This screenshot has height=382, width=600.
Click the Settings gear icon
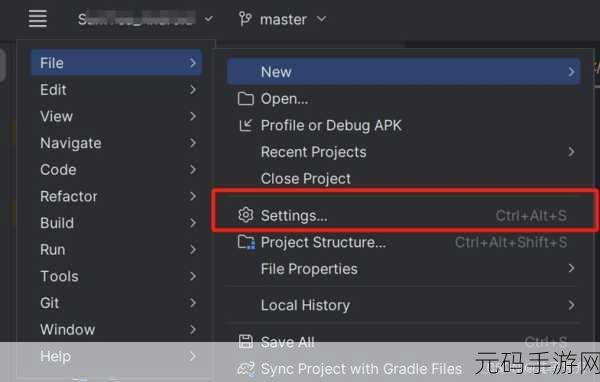[245, 215]
